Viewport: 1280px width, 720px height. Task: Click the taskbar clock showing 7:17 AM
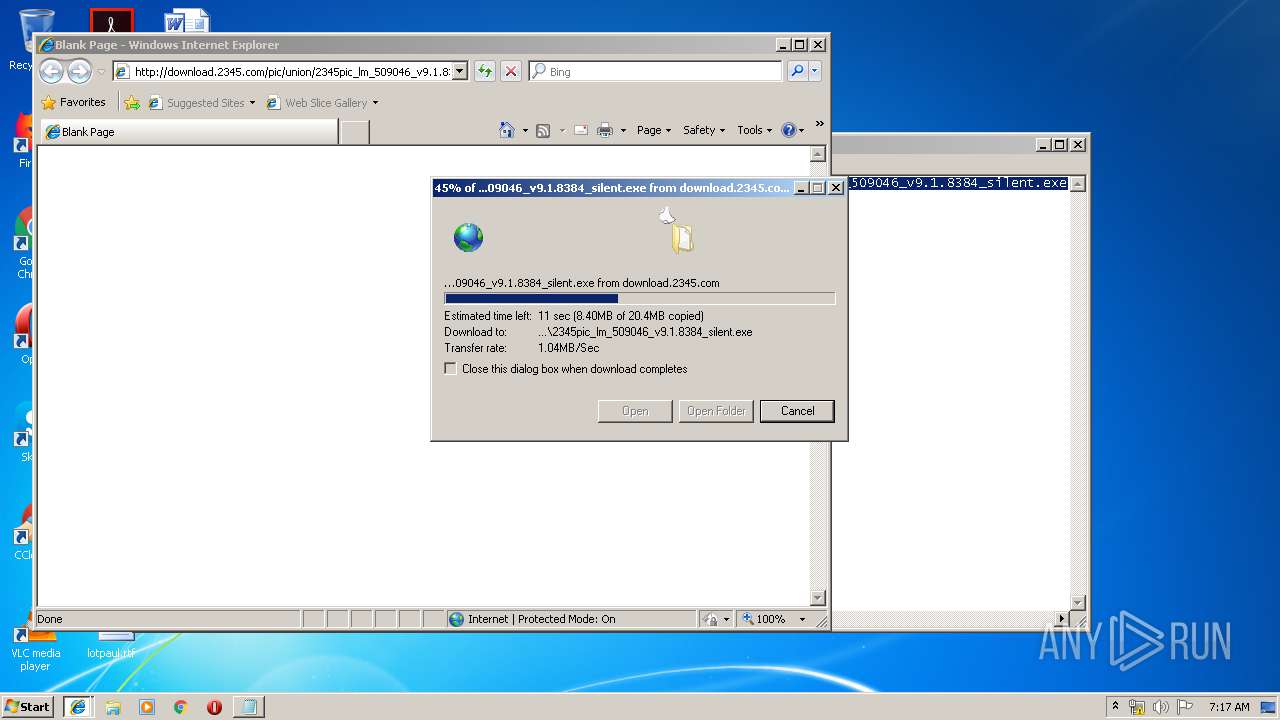pyautogui.click(x=1229, y=707)
